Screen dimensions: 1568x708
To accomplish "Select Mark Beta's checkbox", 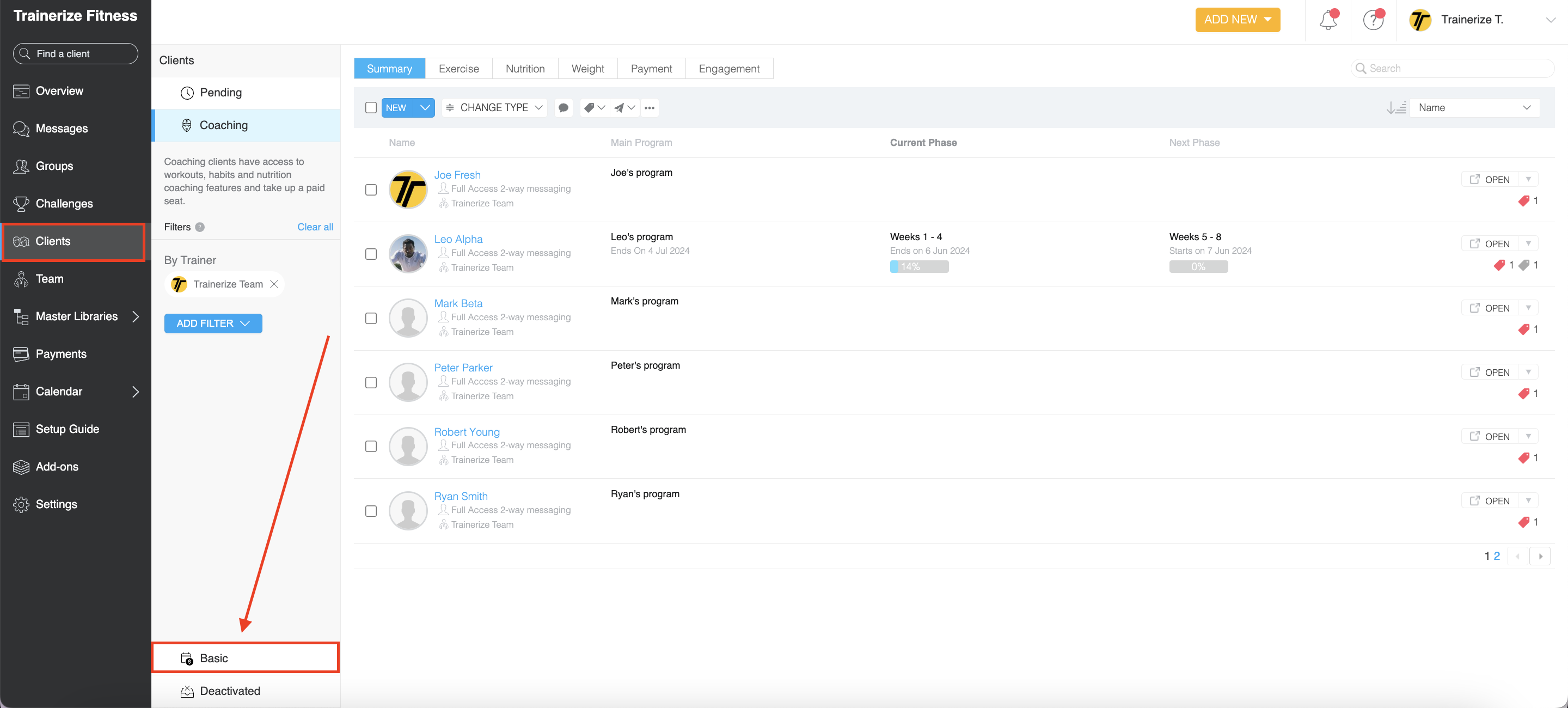I will (x=371, y=319).
